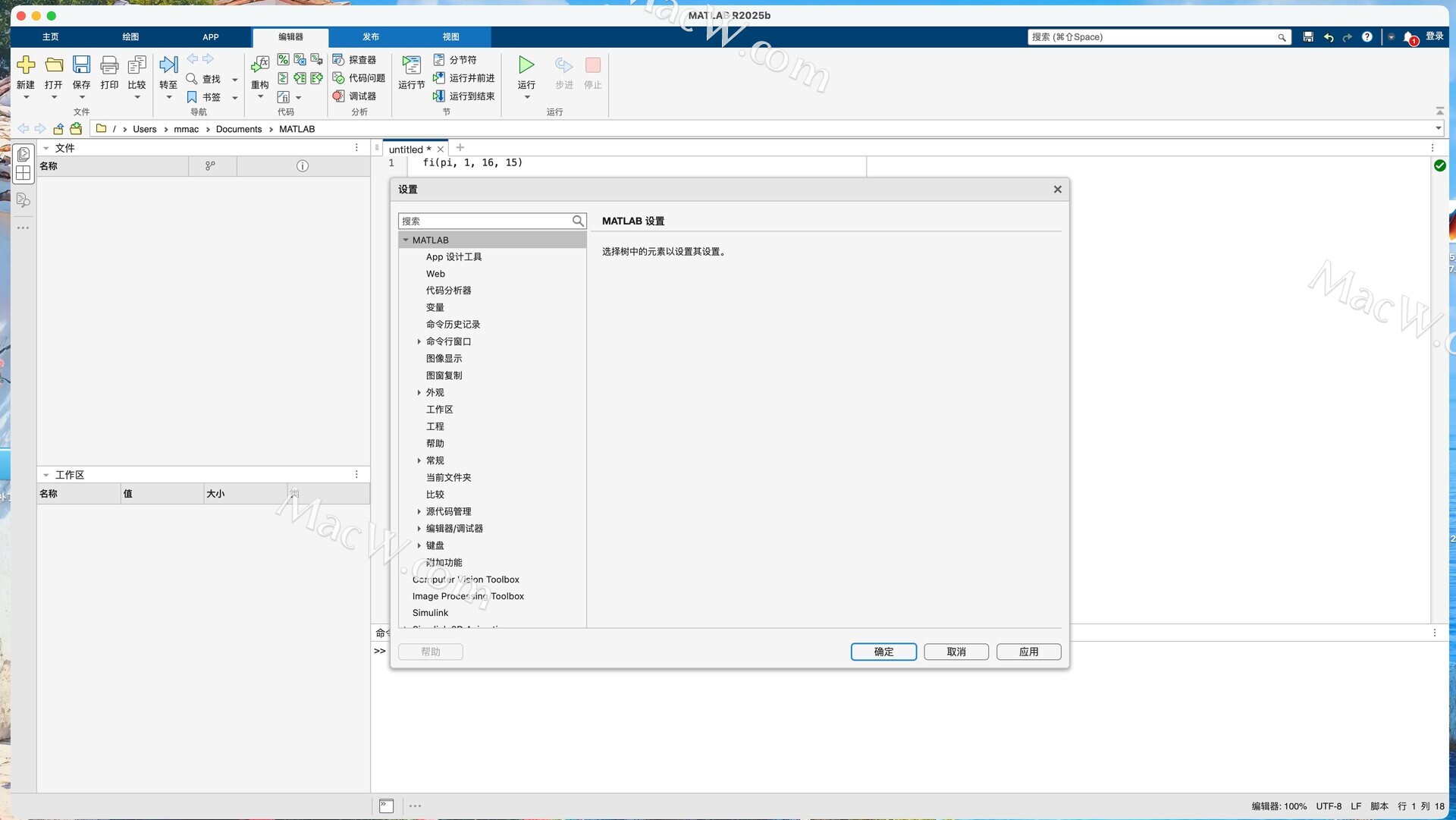Click the Run Section (运行节) icon
Image resolution: width=1456 pixels, height=820 pixels.
(411, 66)
